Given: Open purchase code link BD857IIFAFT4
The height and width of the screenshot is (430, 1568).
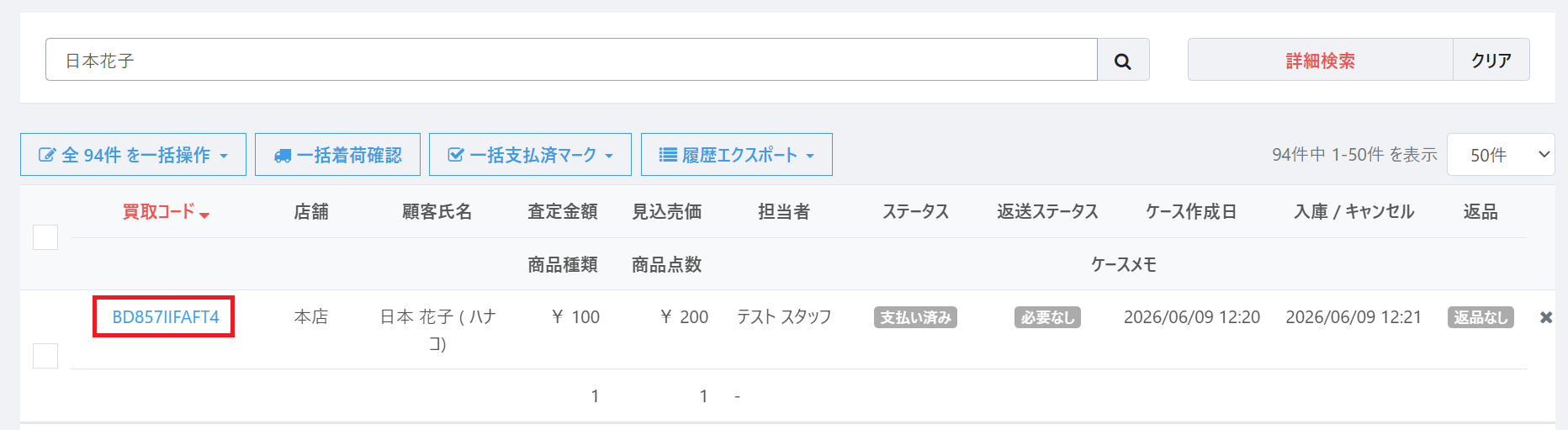Looking at the screenshot, I should coord(166,317).
